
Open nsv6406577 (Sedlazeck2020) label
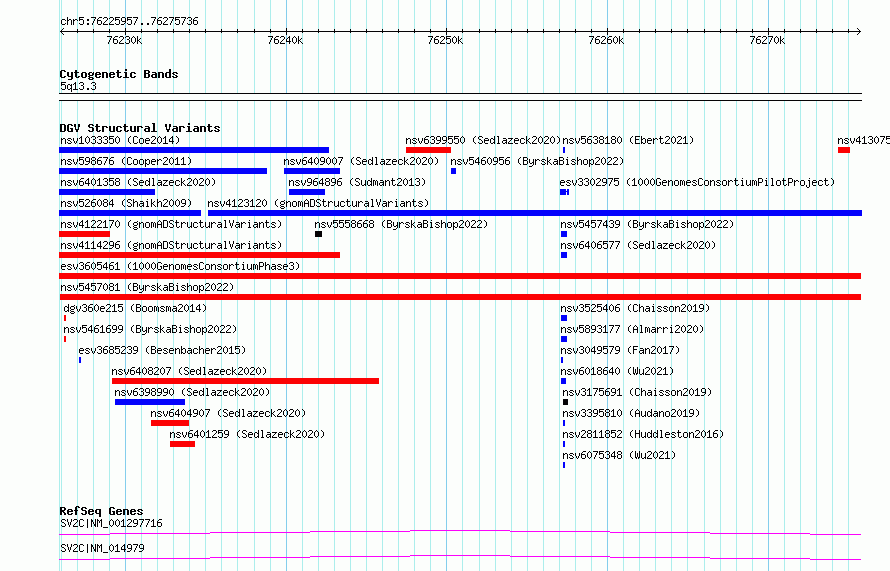(638, 245)
